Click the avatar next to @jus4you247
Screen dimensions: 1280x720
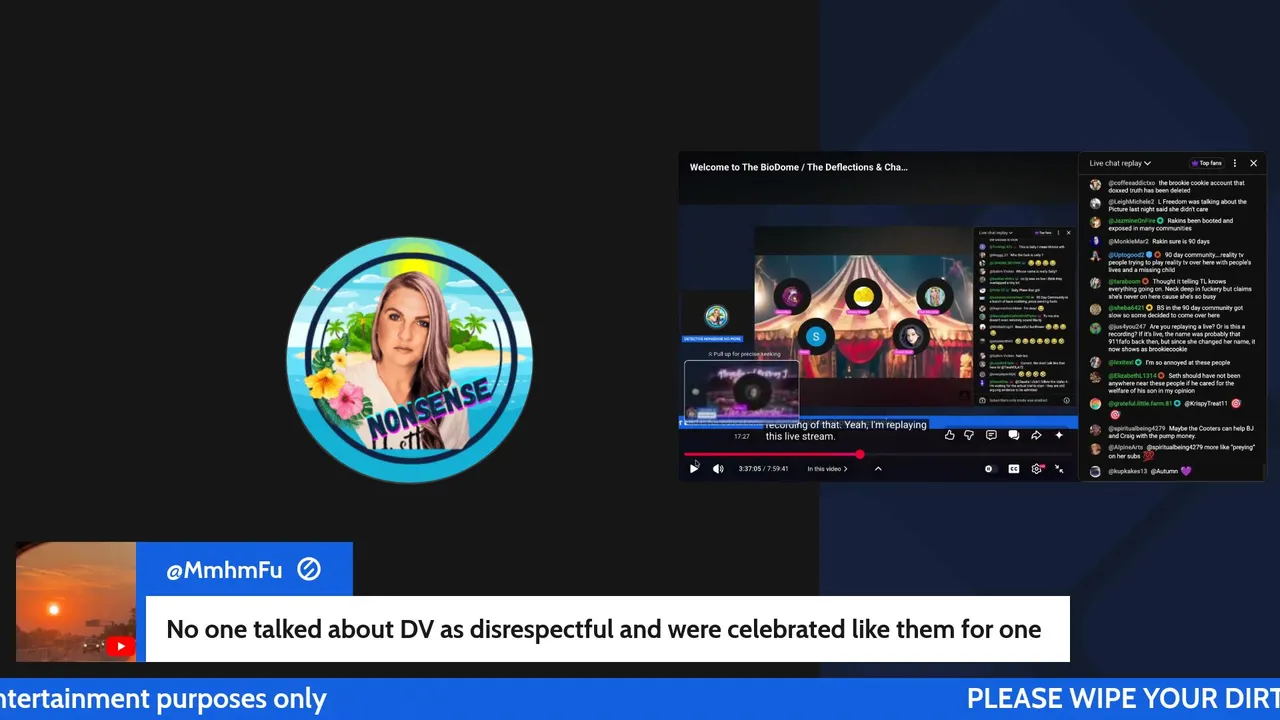[x=1096, y=328]
